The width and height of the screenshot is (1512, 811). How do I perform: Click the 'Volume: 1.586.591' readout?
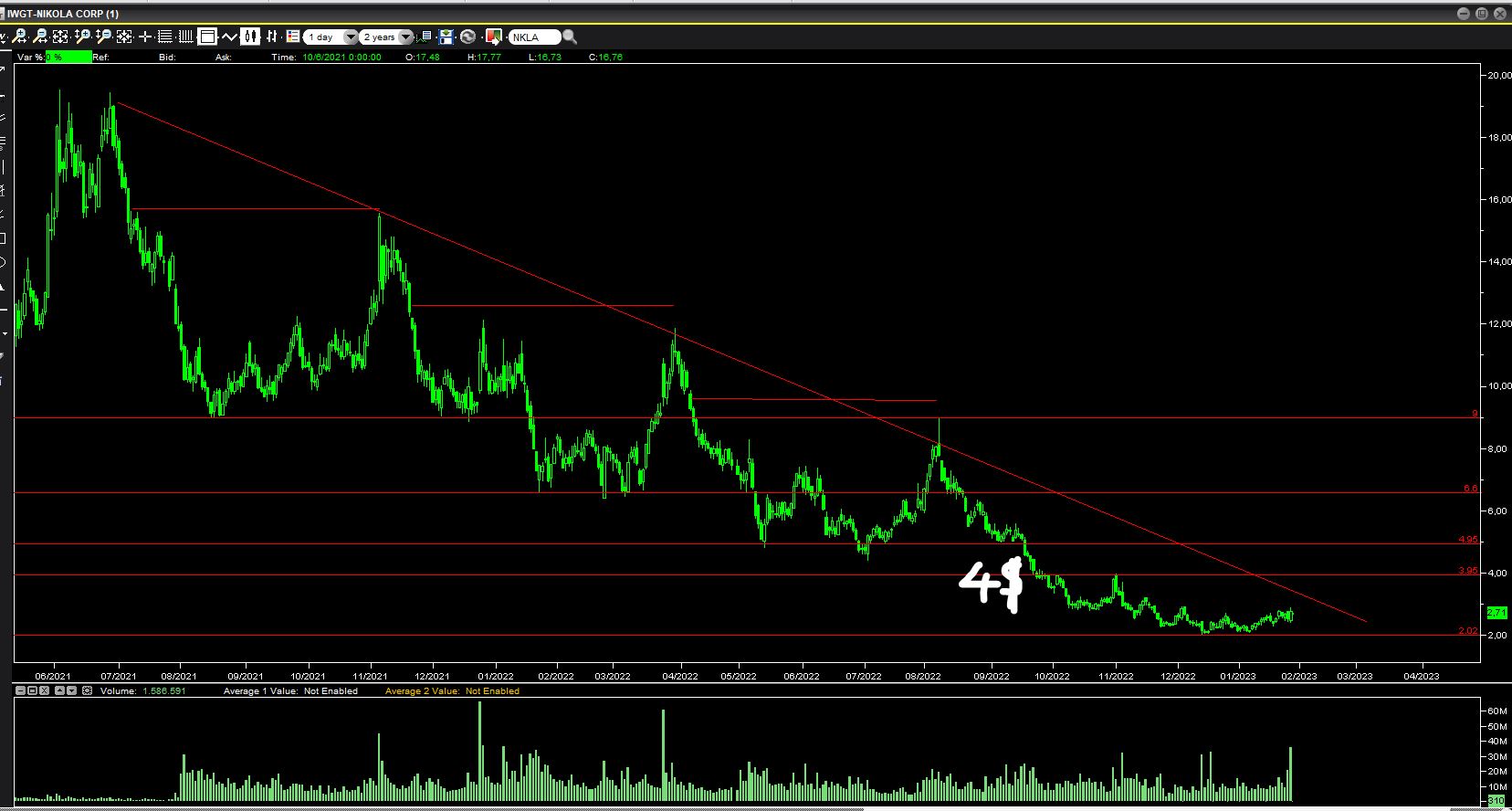143,691
